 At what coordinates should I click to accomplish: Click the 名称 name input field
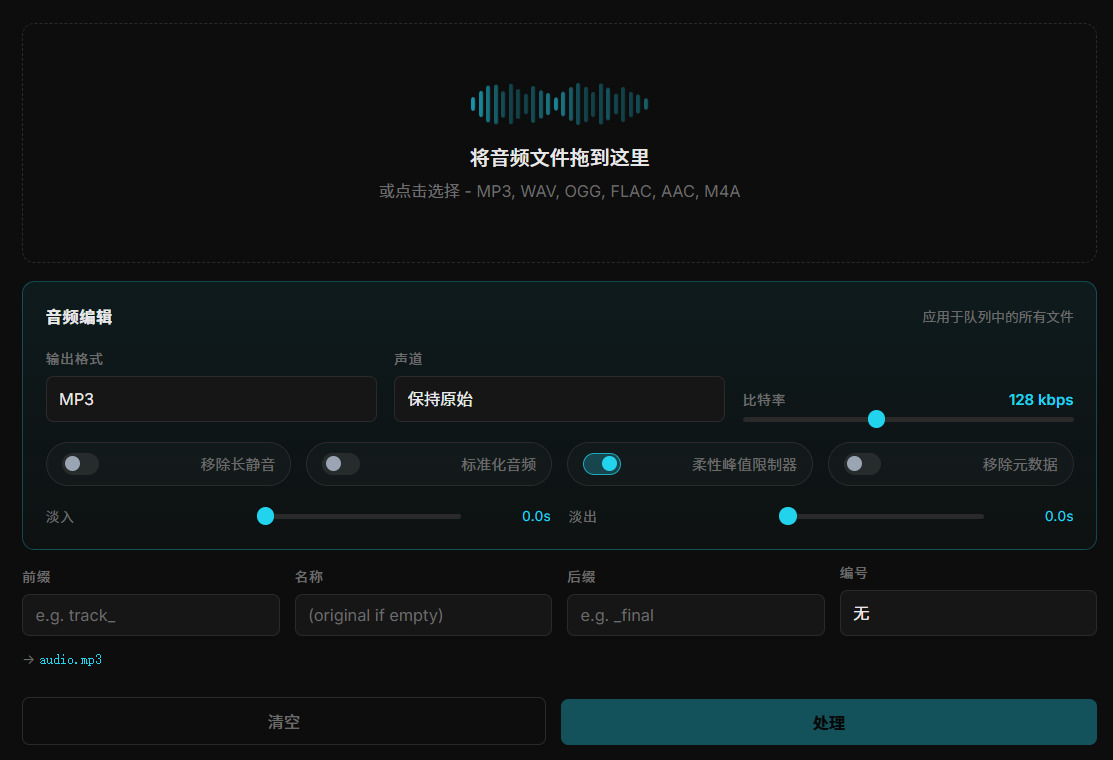(423, 615)
